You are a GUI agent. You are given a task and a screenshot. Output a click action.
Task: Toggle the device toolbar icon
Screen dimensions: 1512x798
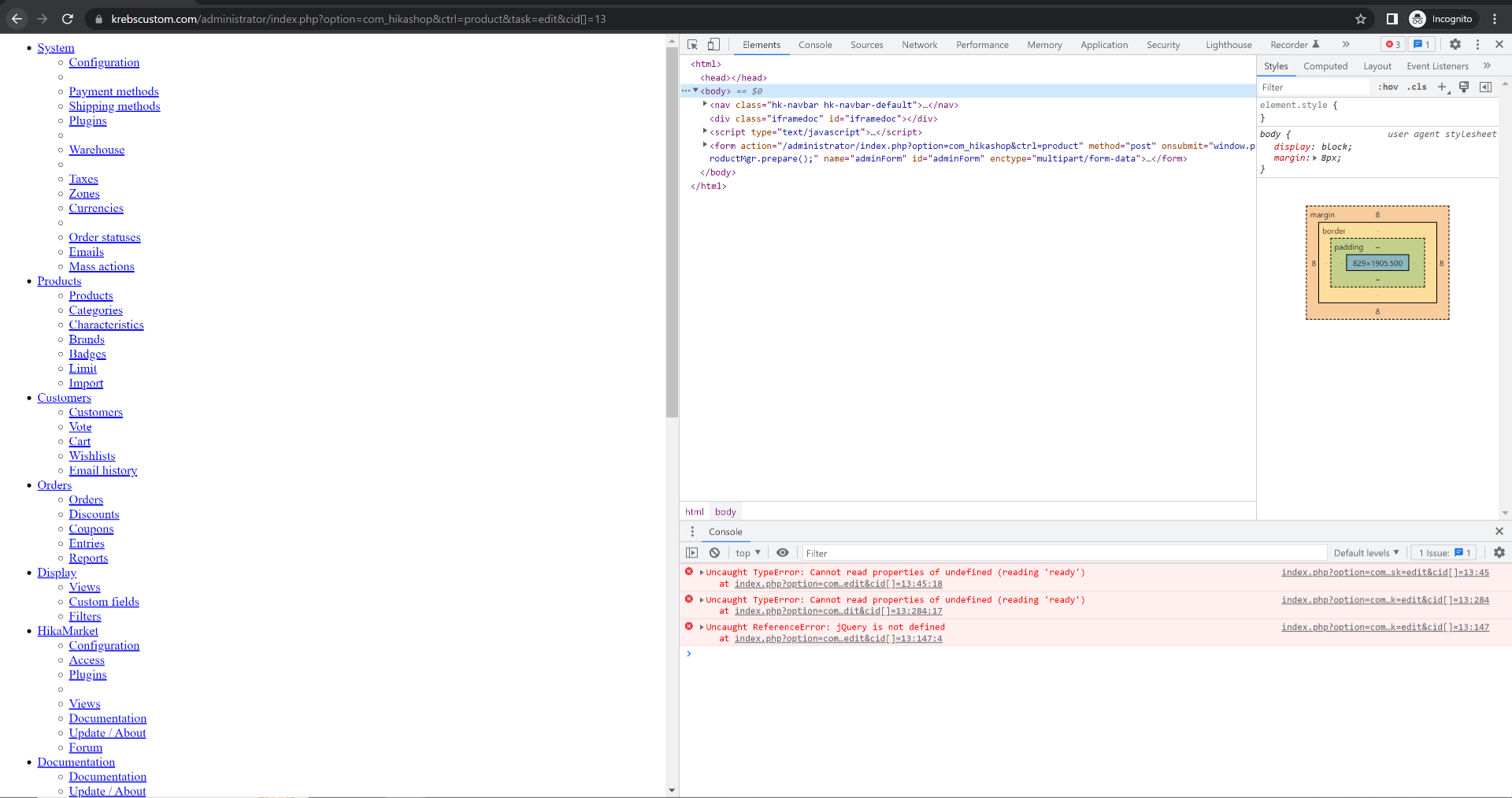(x=713, y=45)
